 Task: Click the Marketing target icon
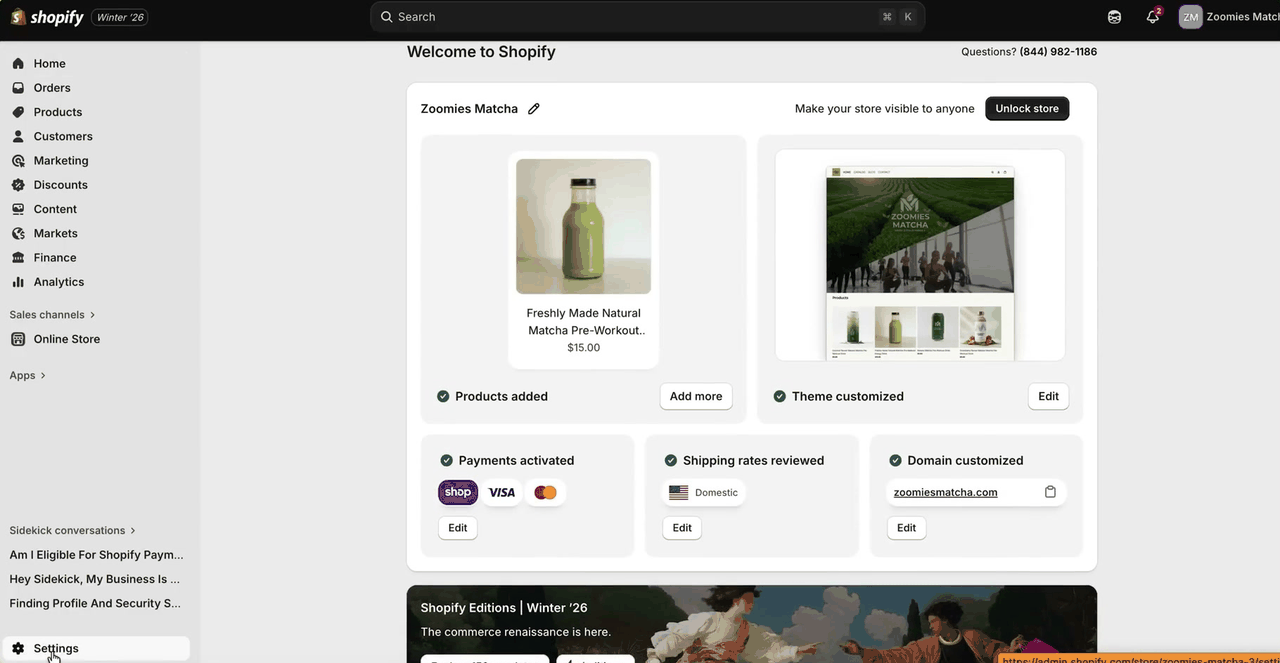(18, 161)
